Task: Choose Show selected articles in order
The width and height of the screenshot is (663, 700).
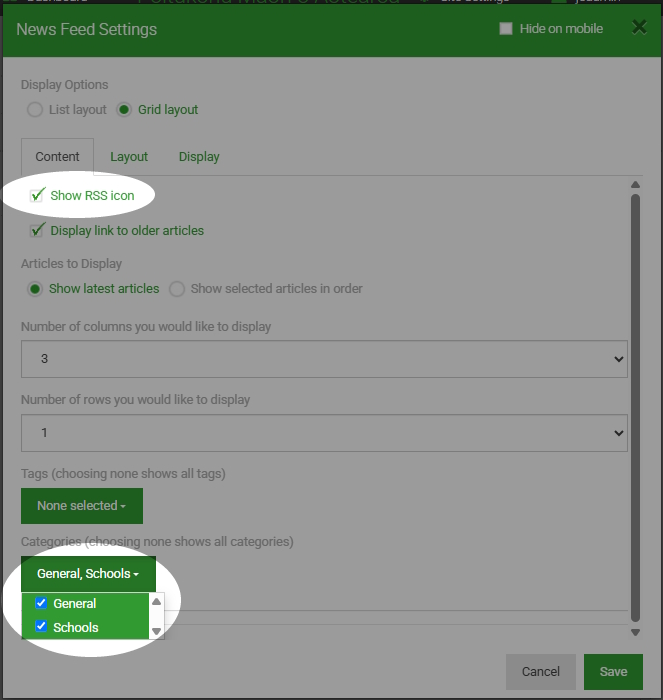Action: [177, 289]
